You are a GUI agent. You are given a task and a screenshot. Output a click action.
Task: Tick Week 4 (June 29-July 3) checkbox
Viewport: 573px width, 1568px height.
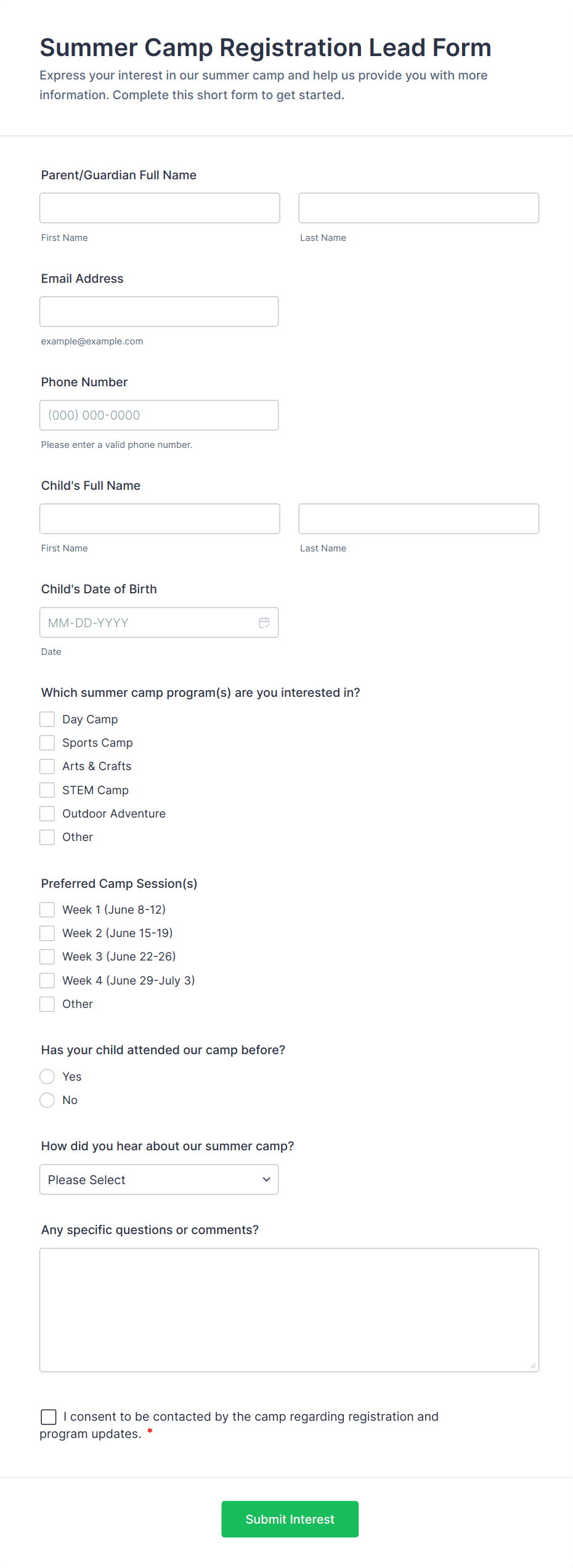tap(47, 980)
